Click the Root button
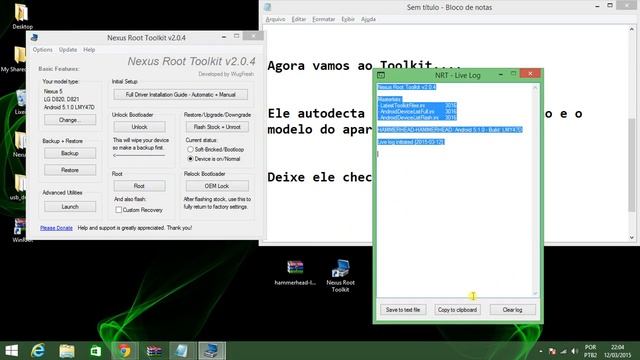 [139, 186]
